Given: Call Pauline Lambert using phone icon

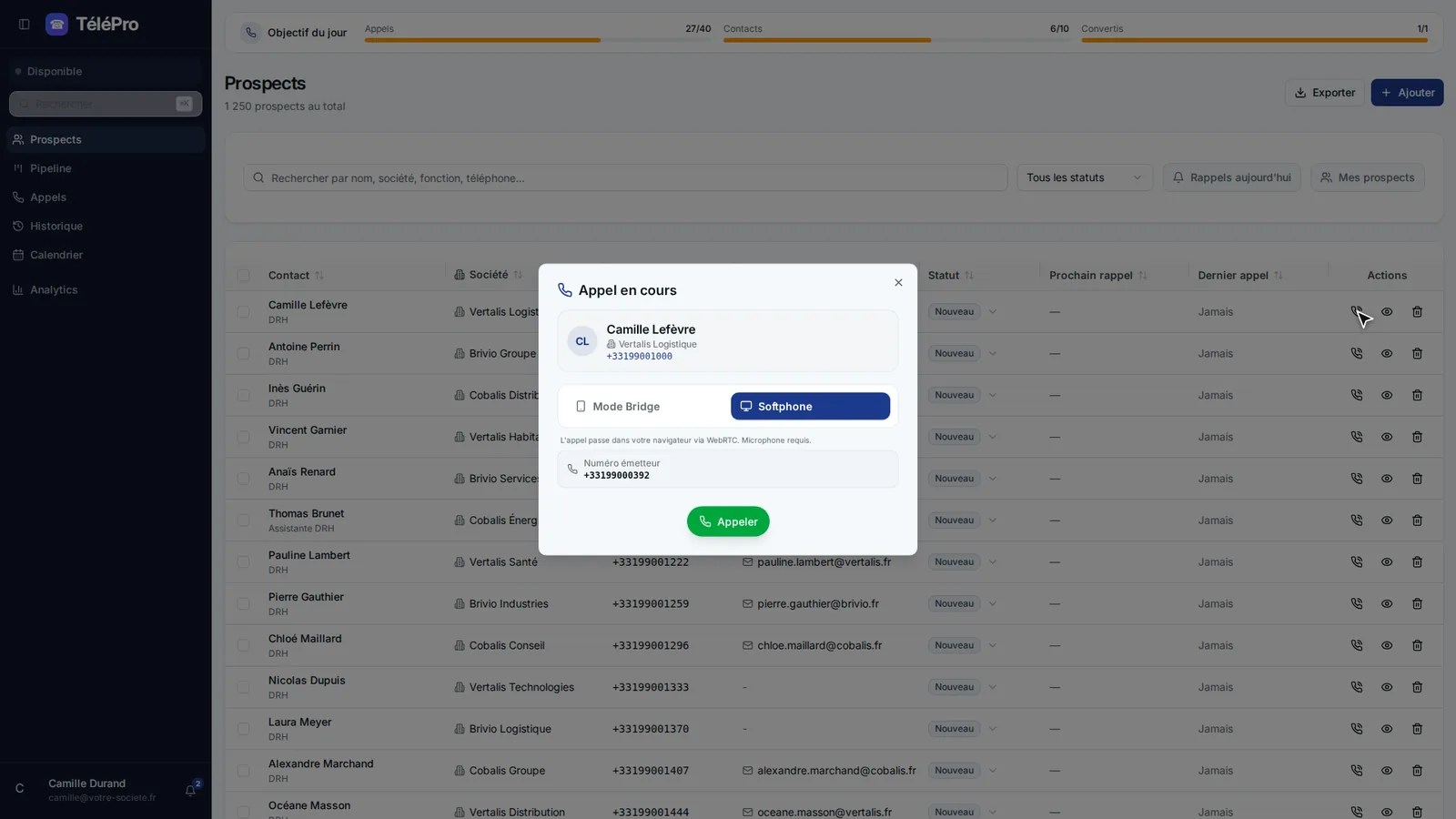Looking at the screenshot, I should click(x=1357, y=561).
